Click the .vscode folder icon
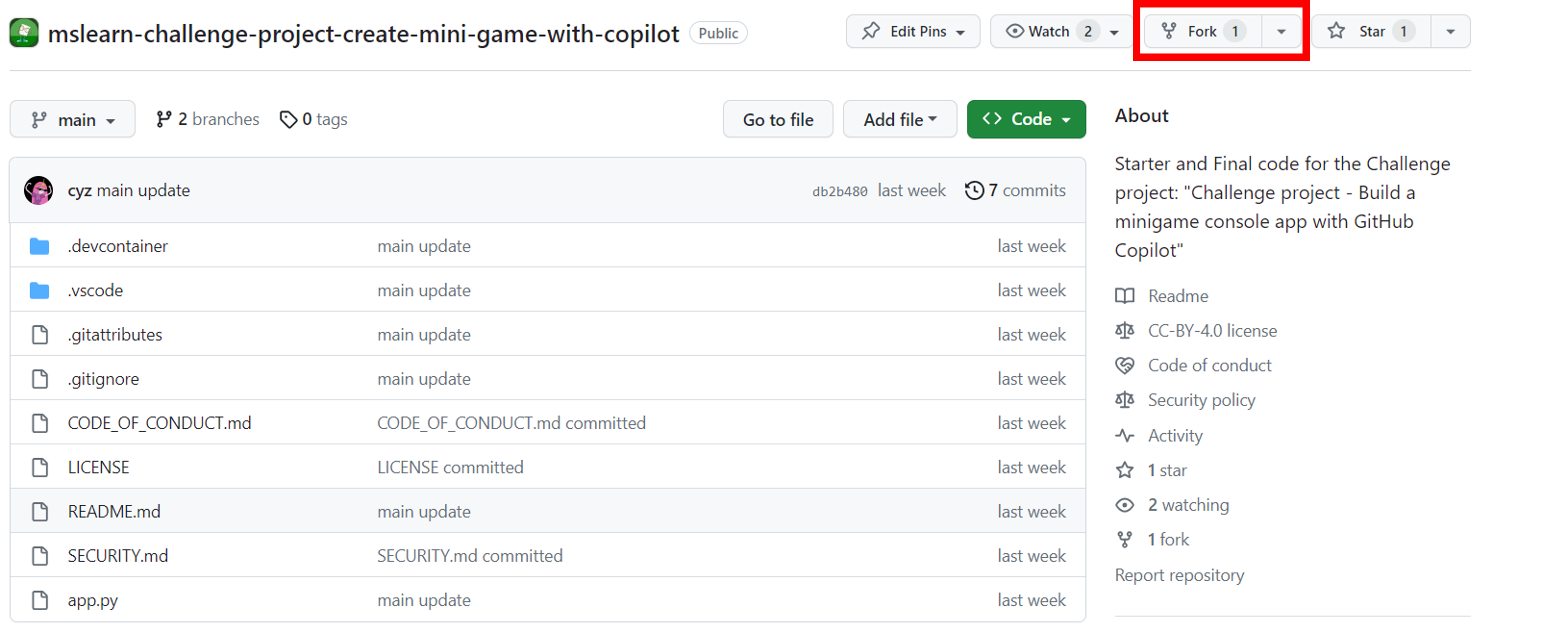The image size is (1568, 633). (x=40, y=291)
